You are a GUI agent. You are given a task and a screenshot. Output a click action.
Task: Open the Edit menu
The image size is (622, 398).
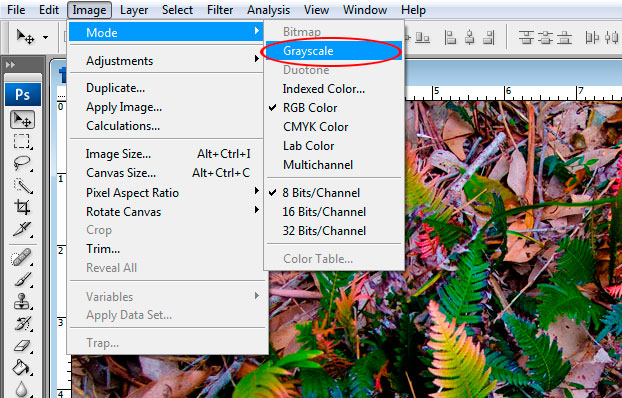(49, 10)
